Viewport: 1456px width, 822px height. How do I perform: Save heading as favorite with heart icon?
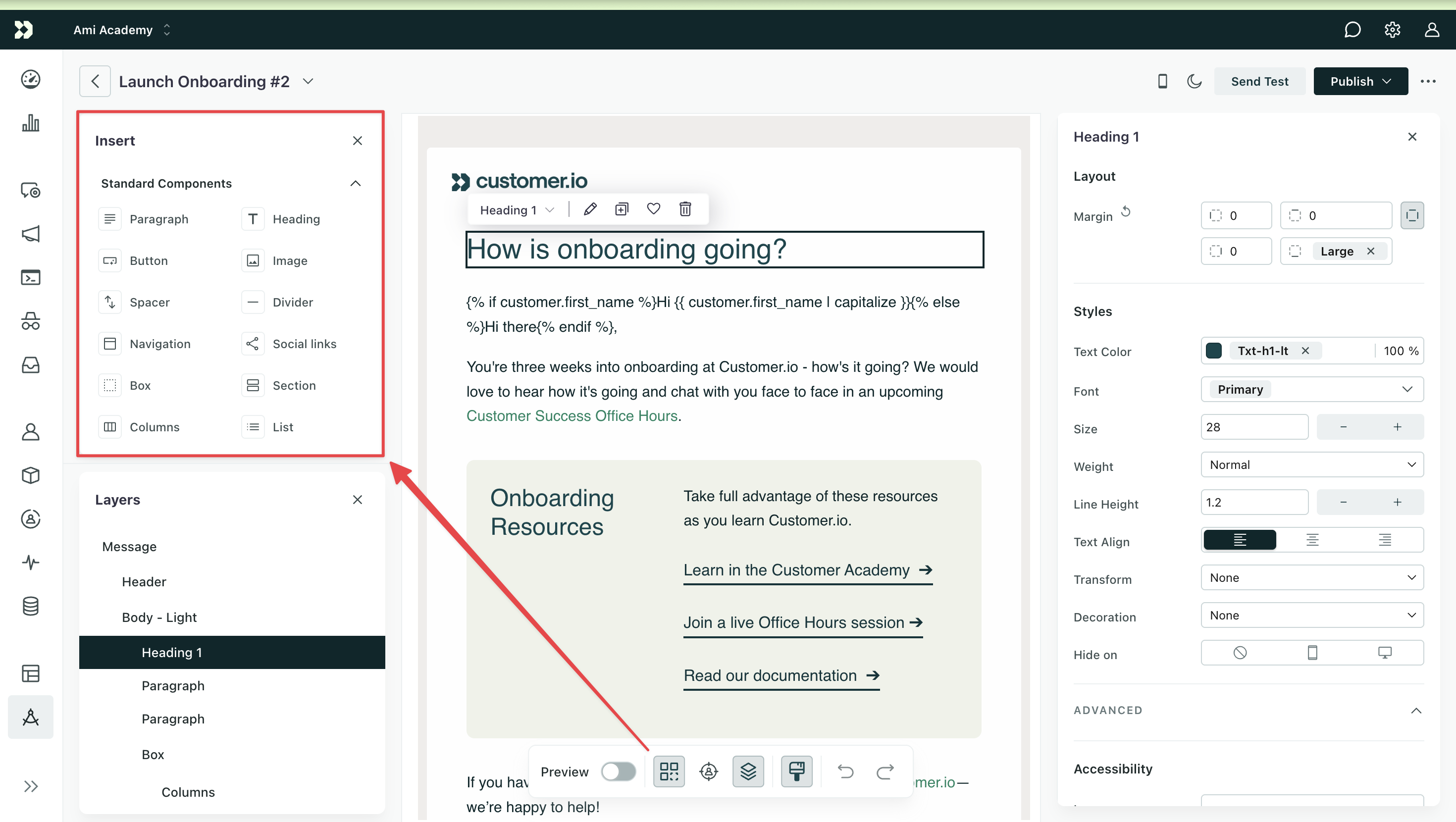click(653, 209)
